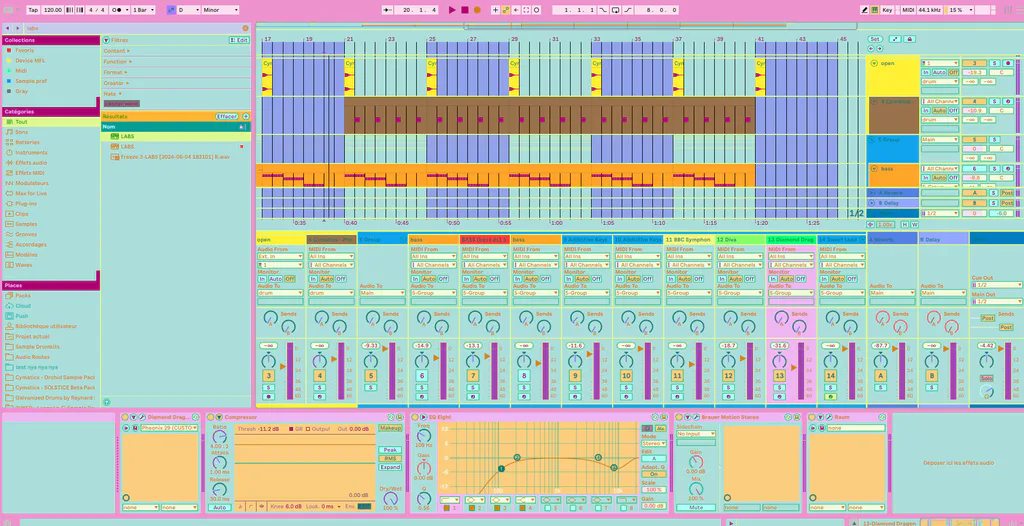Open the Minor scale dropdown

click(x=219, y=10)
